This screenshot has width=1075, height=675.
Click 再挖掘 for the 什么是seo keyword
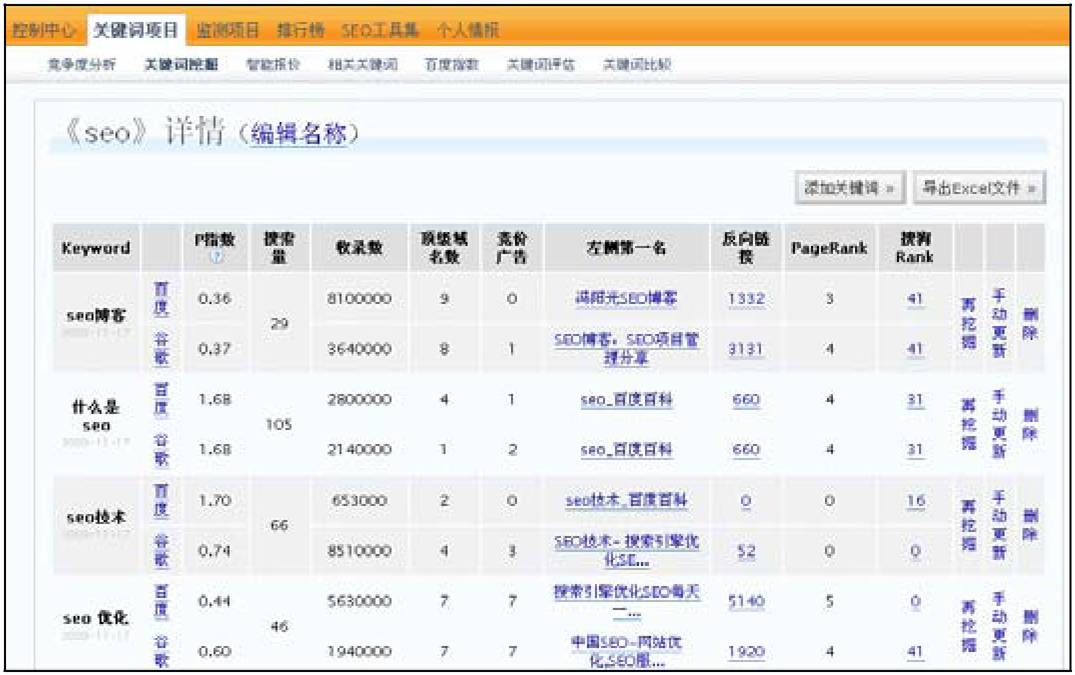[x=968, y=424]
